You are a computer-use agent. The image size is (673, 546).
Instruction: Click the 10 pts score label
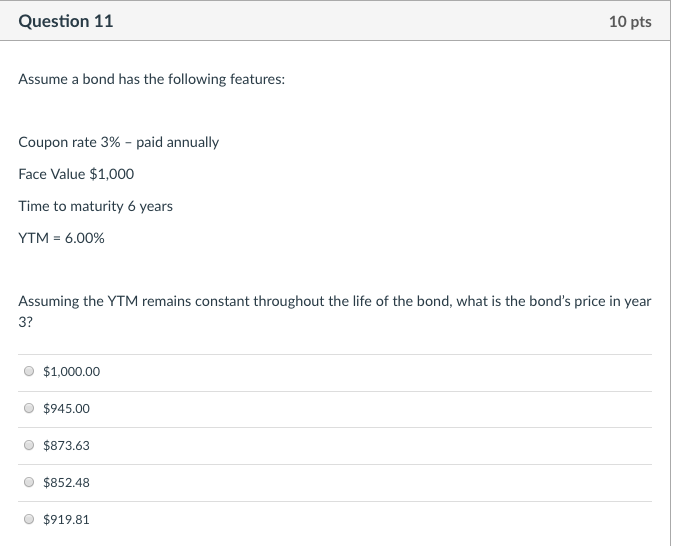click(629, 22)
